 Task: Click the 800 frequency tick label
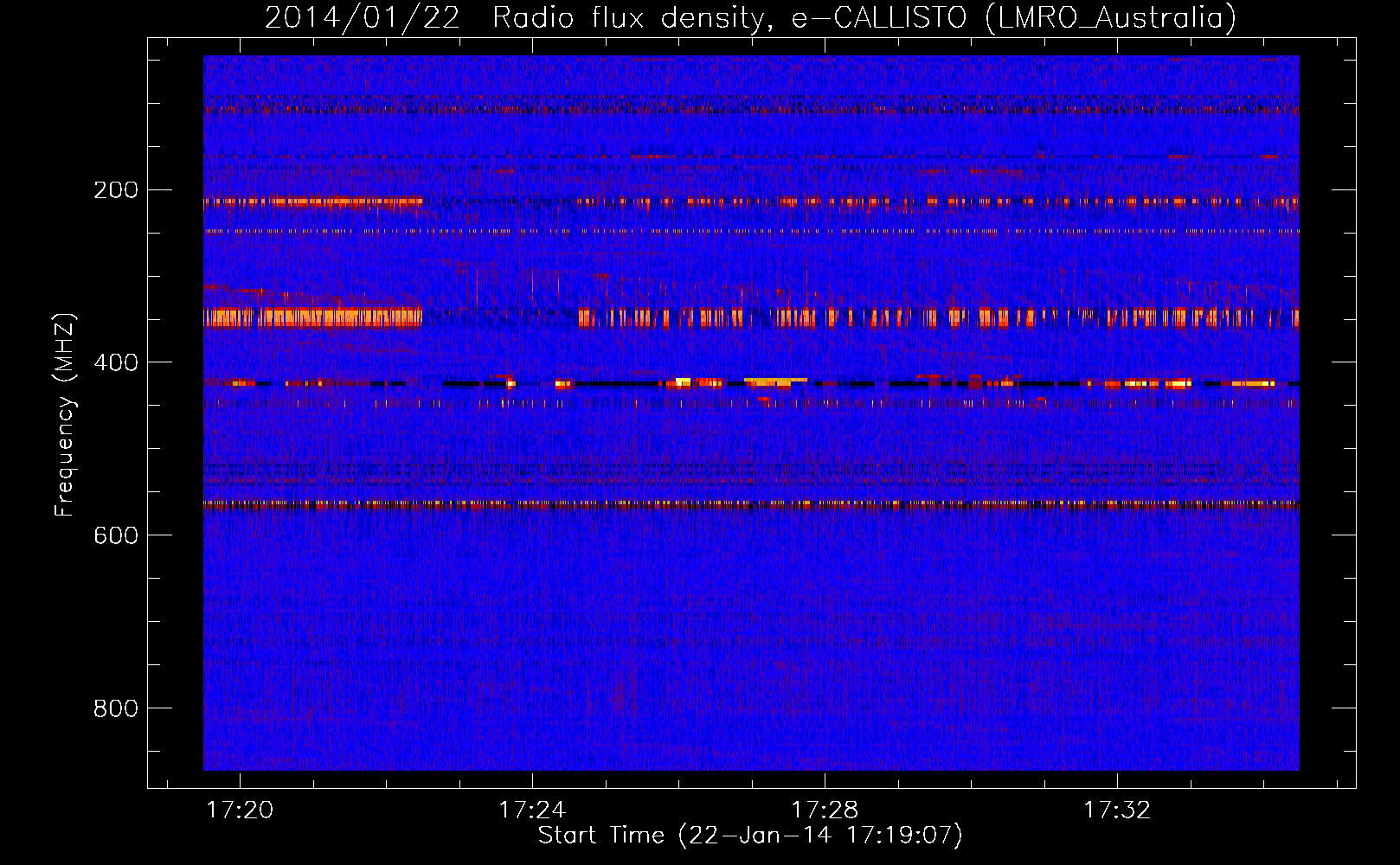pos(116,709)
